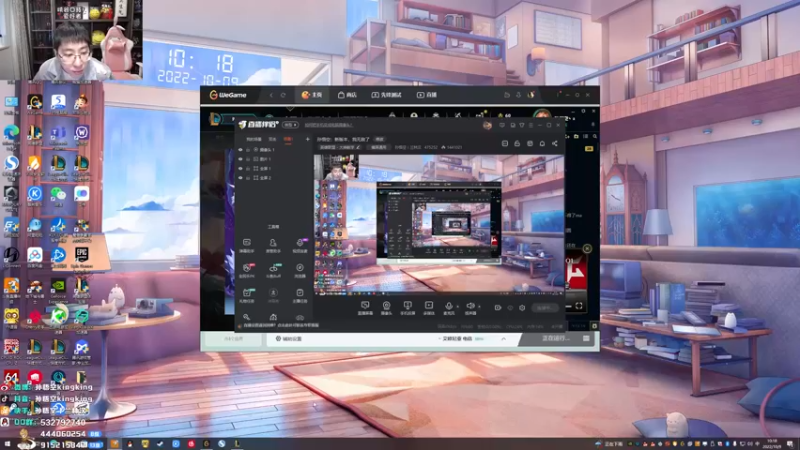Open stream settings gear icon
This screenshot has height=450, width=800.
522,308
